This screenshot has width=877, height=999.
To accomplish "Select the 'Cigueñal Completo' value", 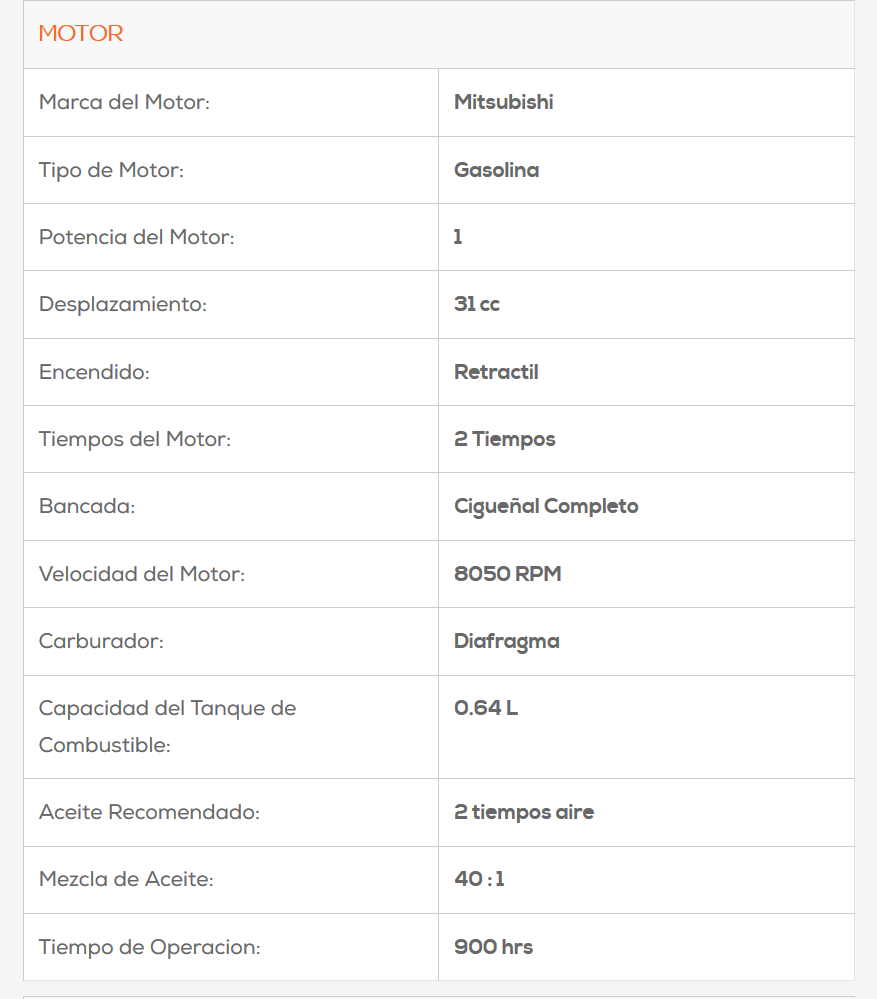I will click(x=546, y=506).
